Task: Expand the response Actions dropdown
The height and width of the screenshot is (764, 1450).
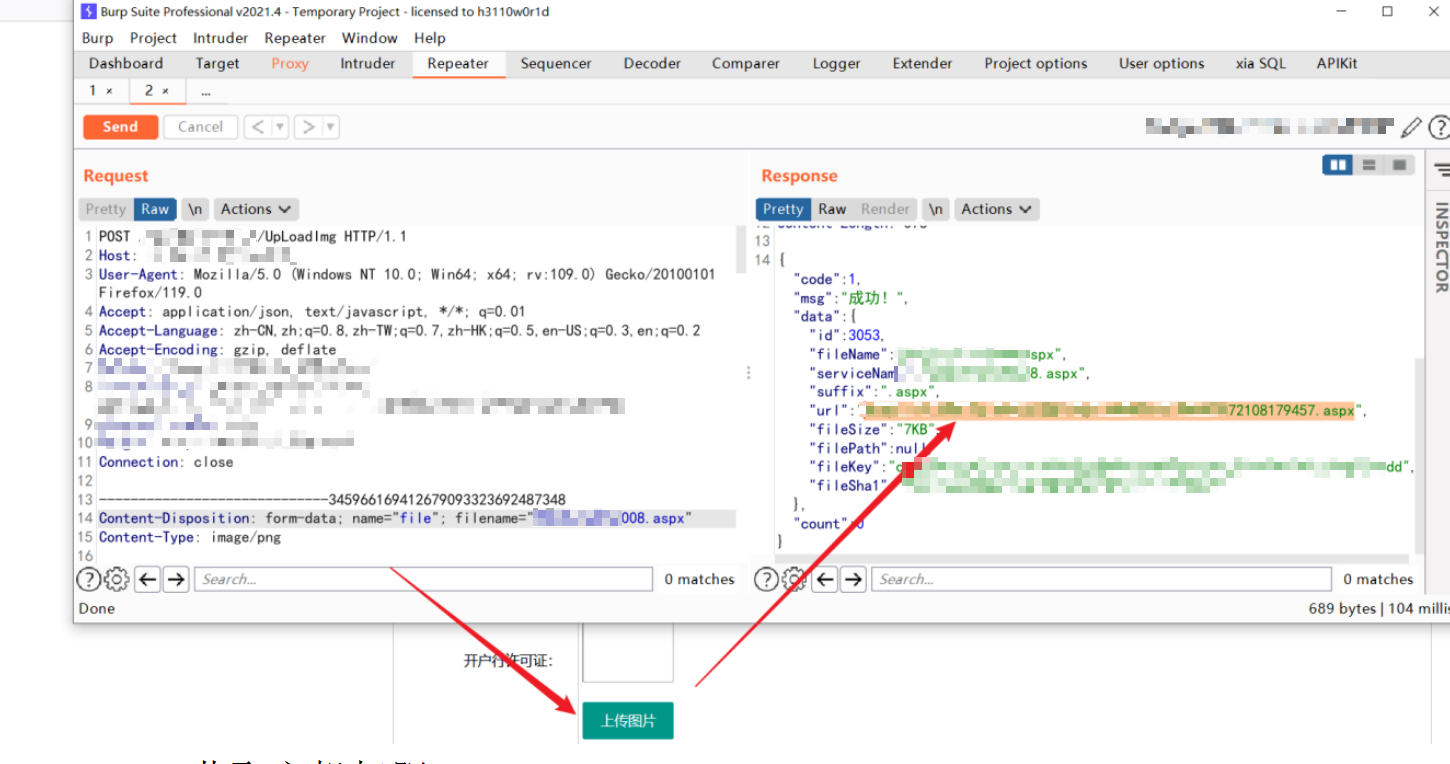Action: point(996,209)
